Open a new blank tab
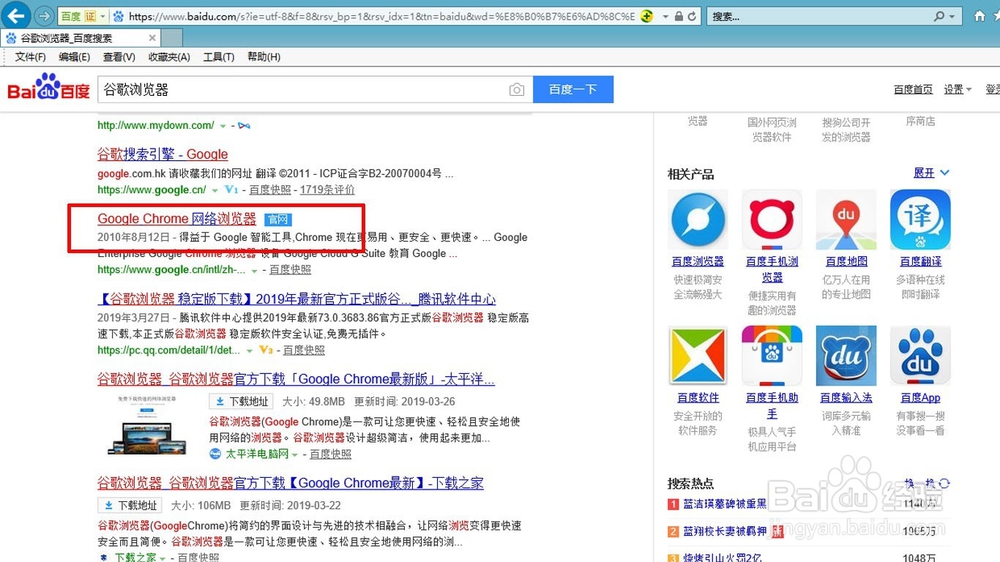1000x562 pixels. pyautogui.click(x=172, y=38)
